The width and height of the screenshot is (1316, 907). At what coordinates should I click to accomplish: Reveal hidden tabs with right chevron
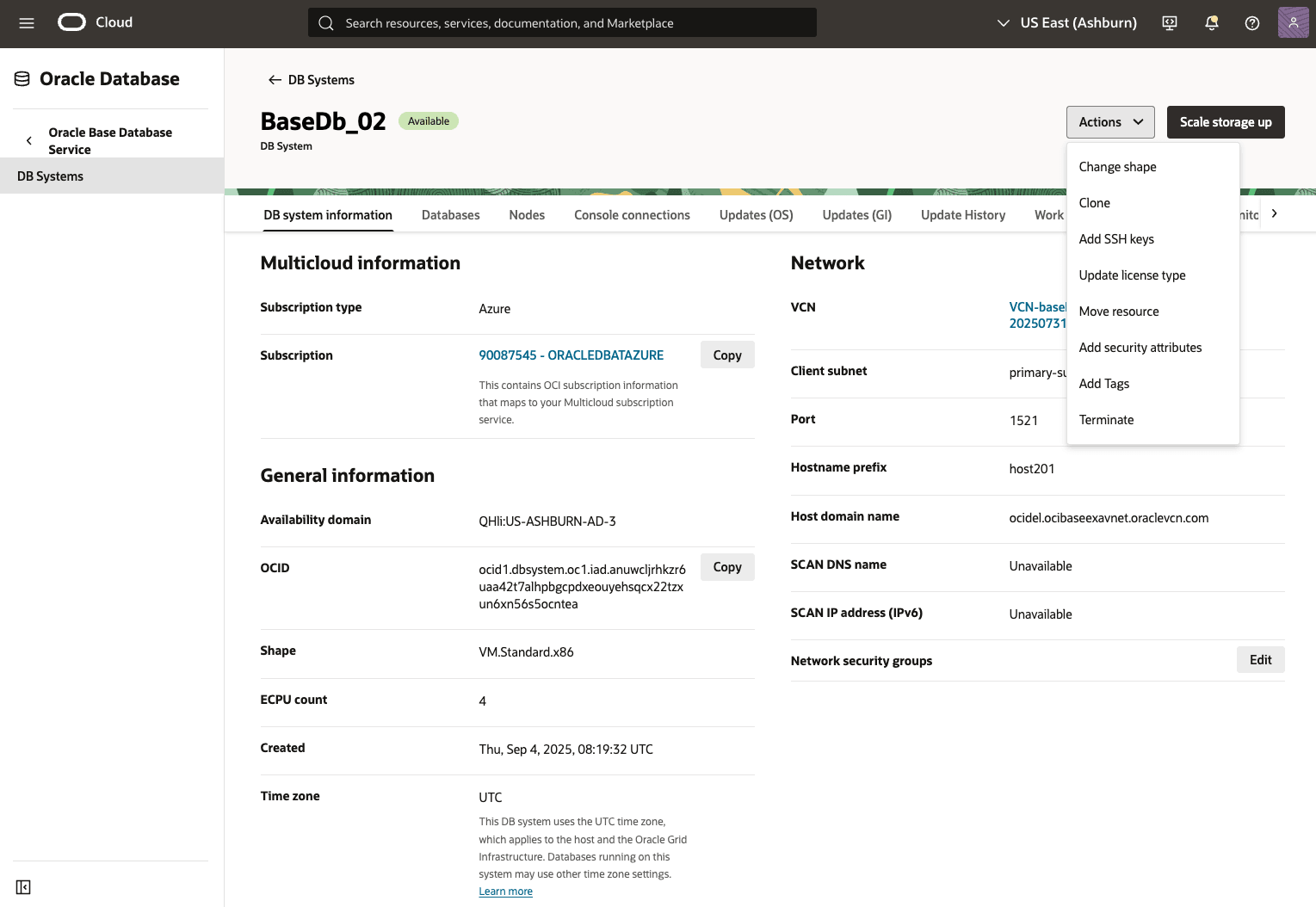point(1275,213)
